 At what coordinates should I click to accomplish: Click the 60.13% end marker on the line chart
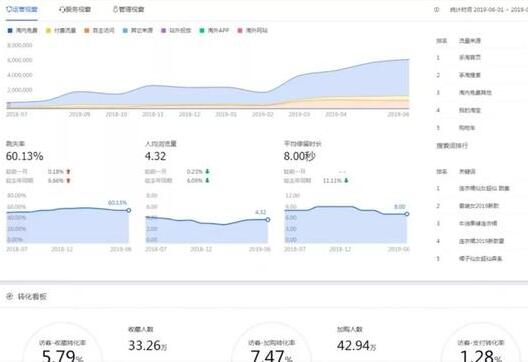(x=129, y=210)
